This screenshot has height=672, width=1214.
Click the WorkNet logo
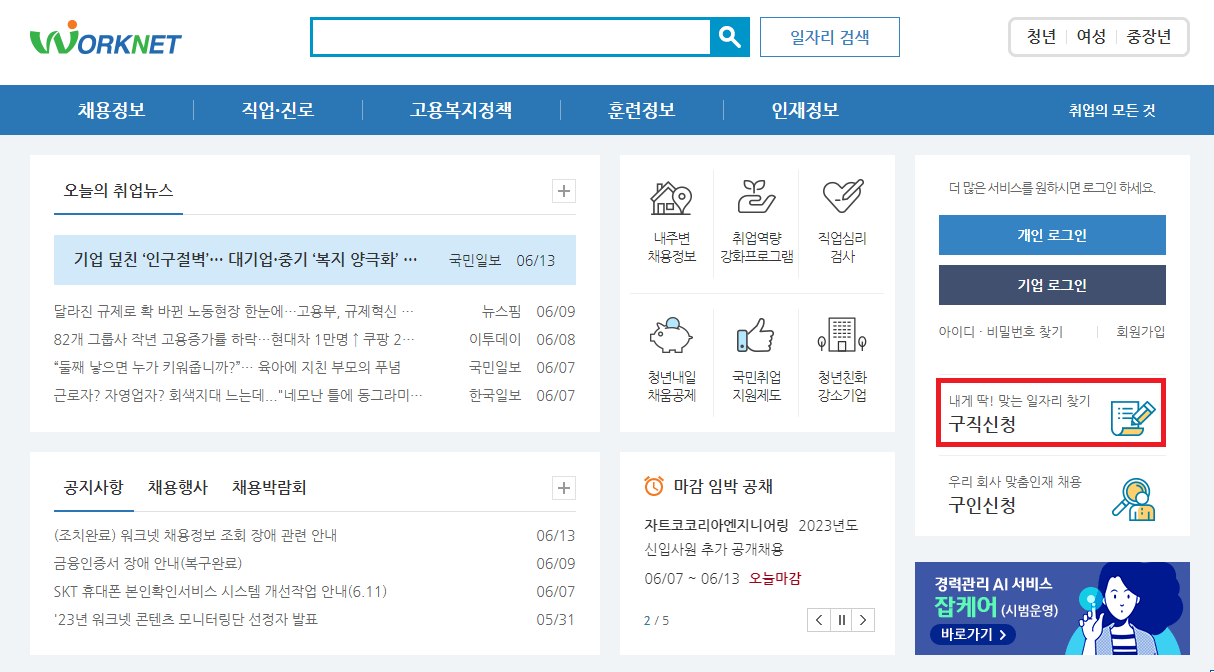103,40
